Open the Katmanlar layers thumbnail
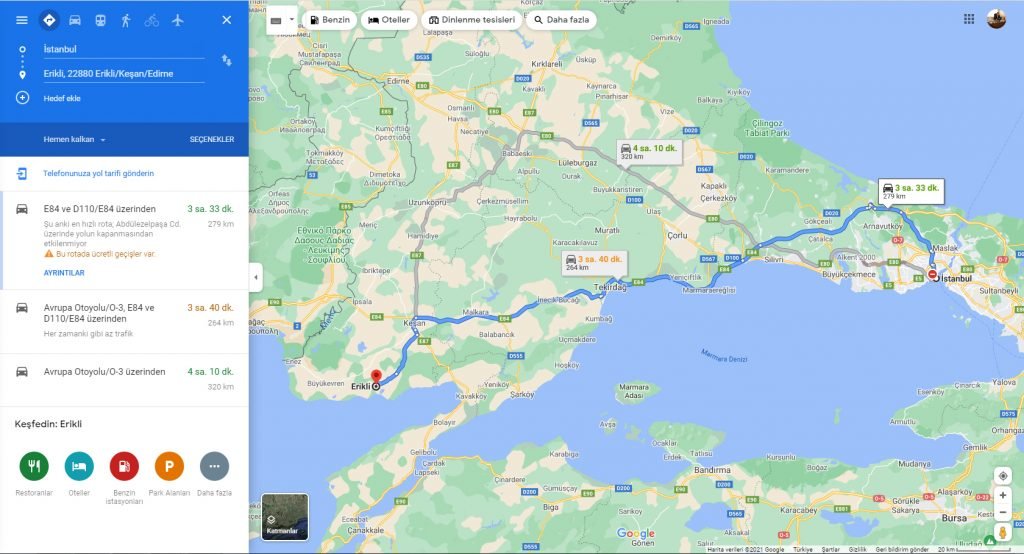This screenshot has height=554, width=1024. pyautogui.click(x=284, y=516)
